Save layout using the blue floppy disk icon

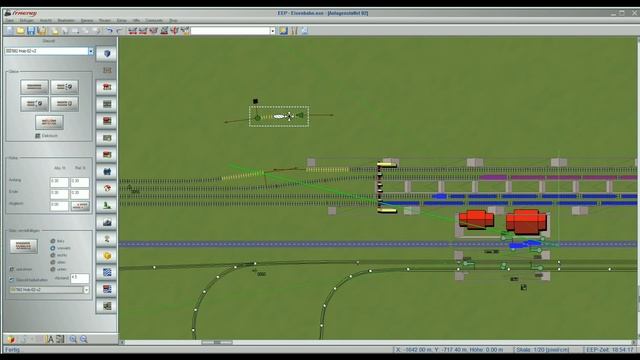pyautogui.click(x=31, y=31)
